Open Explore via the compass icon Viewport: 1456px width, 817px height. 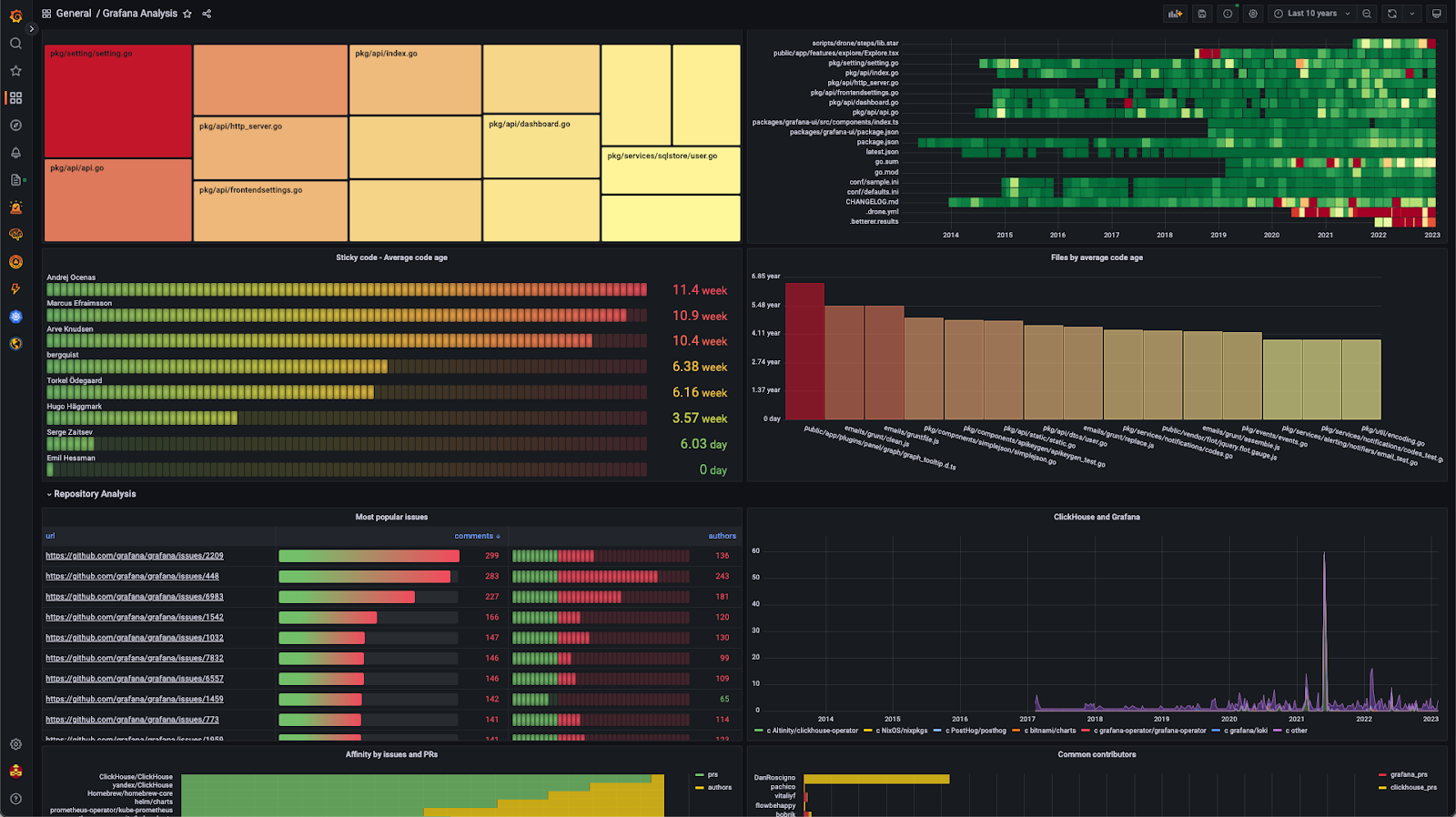tap(15, 126)
